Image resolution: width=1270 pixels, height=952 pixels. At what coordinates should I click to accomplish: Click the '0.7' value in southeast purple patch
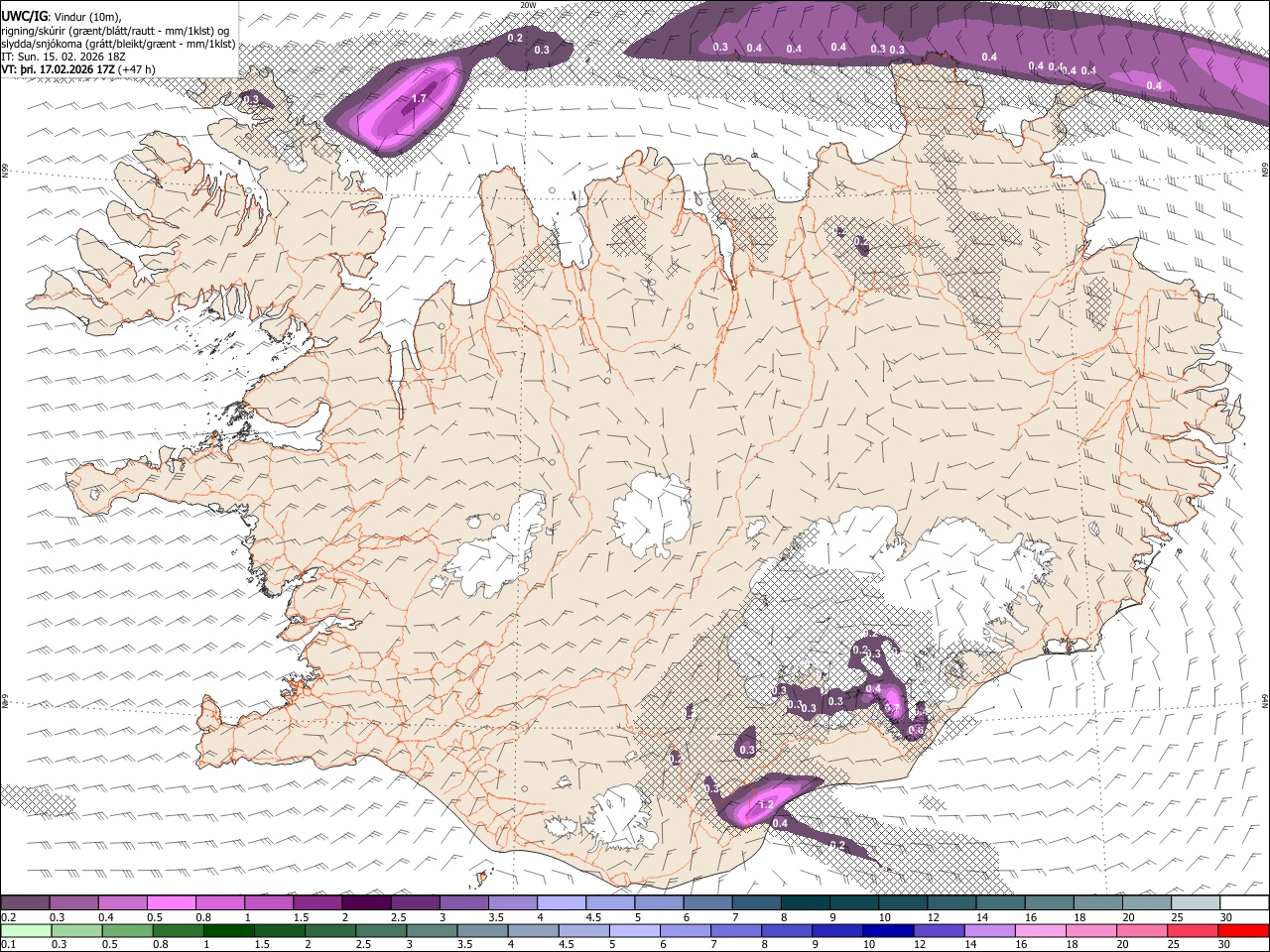pyautogui.click(x=891, y=709)
